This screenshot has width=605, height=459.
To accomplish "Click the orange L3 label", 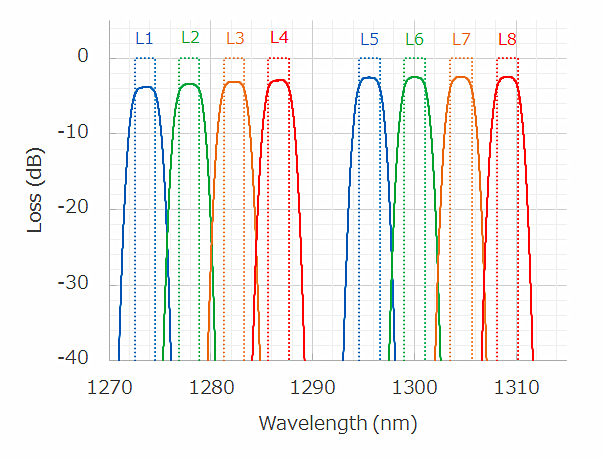I will [235, 39].
